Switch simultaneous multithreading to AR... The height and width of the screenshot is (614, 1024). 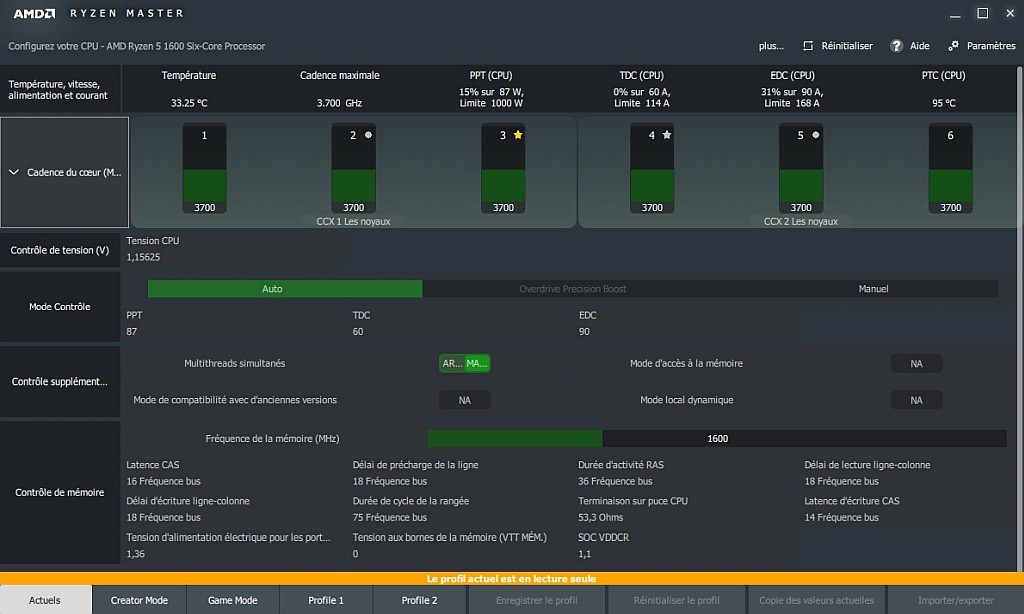tap(452, 363)
